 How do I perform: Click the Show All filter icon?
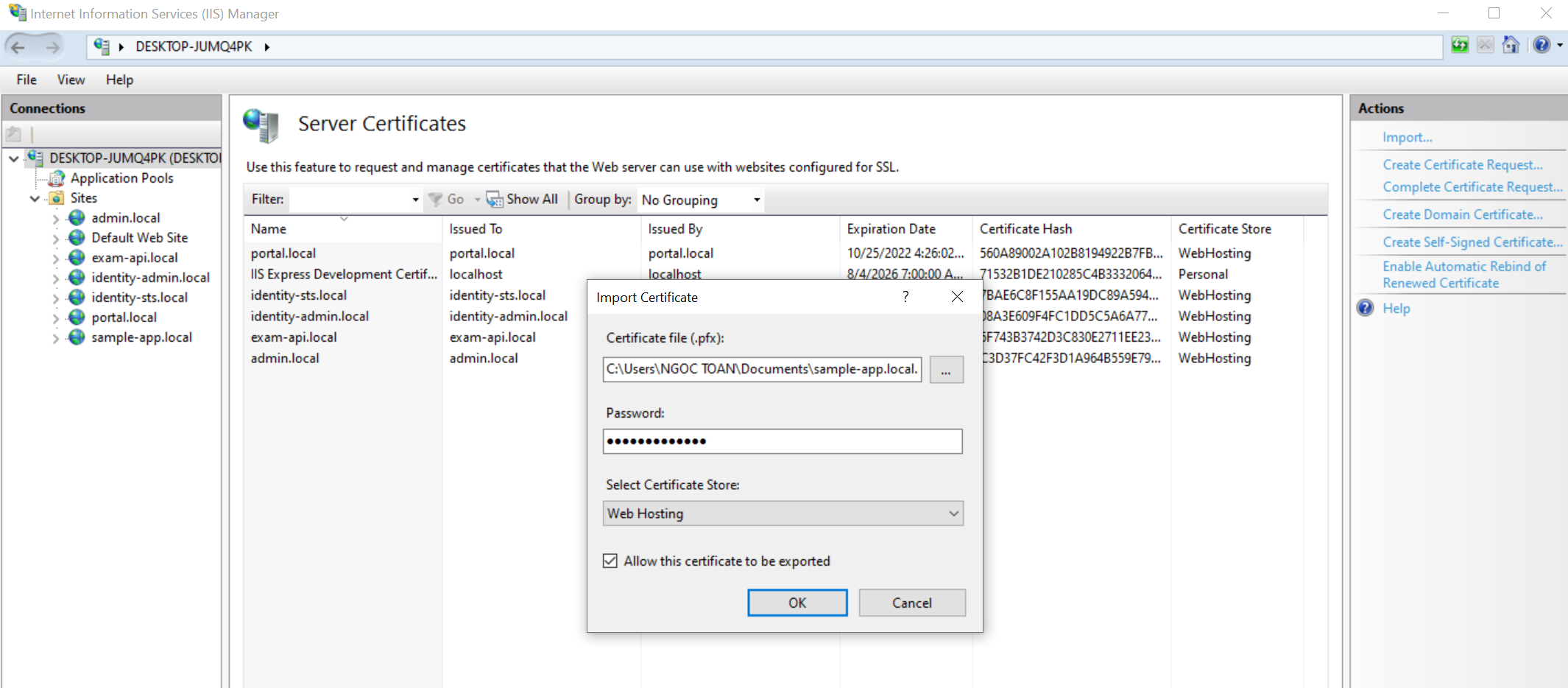coord(495,200)
